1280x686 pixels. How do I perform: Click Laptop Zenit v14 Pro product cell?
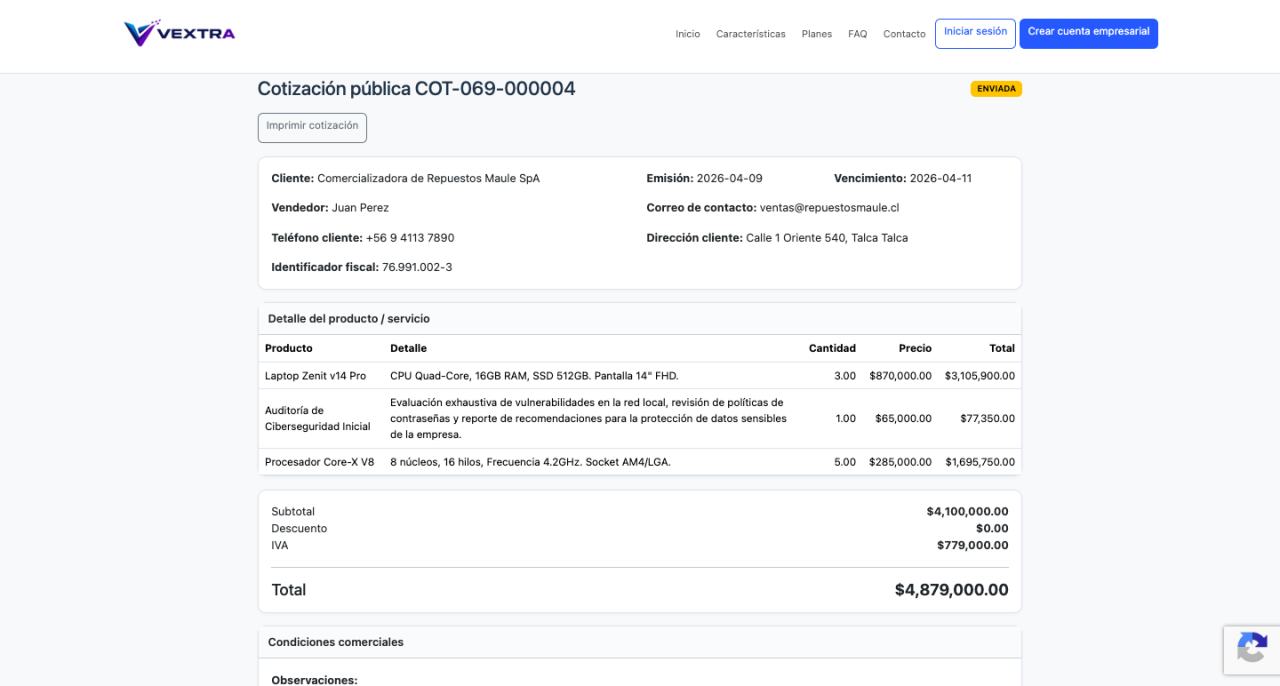(x=316, y=376)
